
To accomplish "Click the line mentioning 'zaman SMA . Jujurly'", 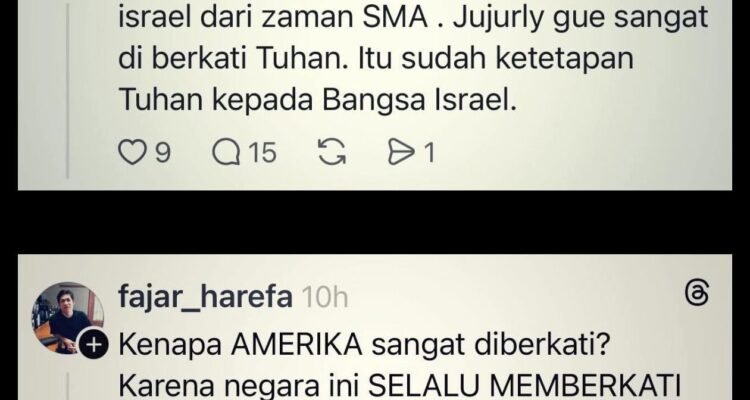I will point(413,17).
